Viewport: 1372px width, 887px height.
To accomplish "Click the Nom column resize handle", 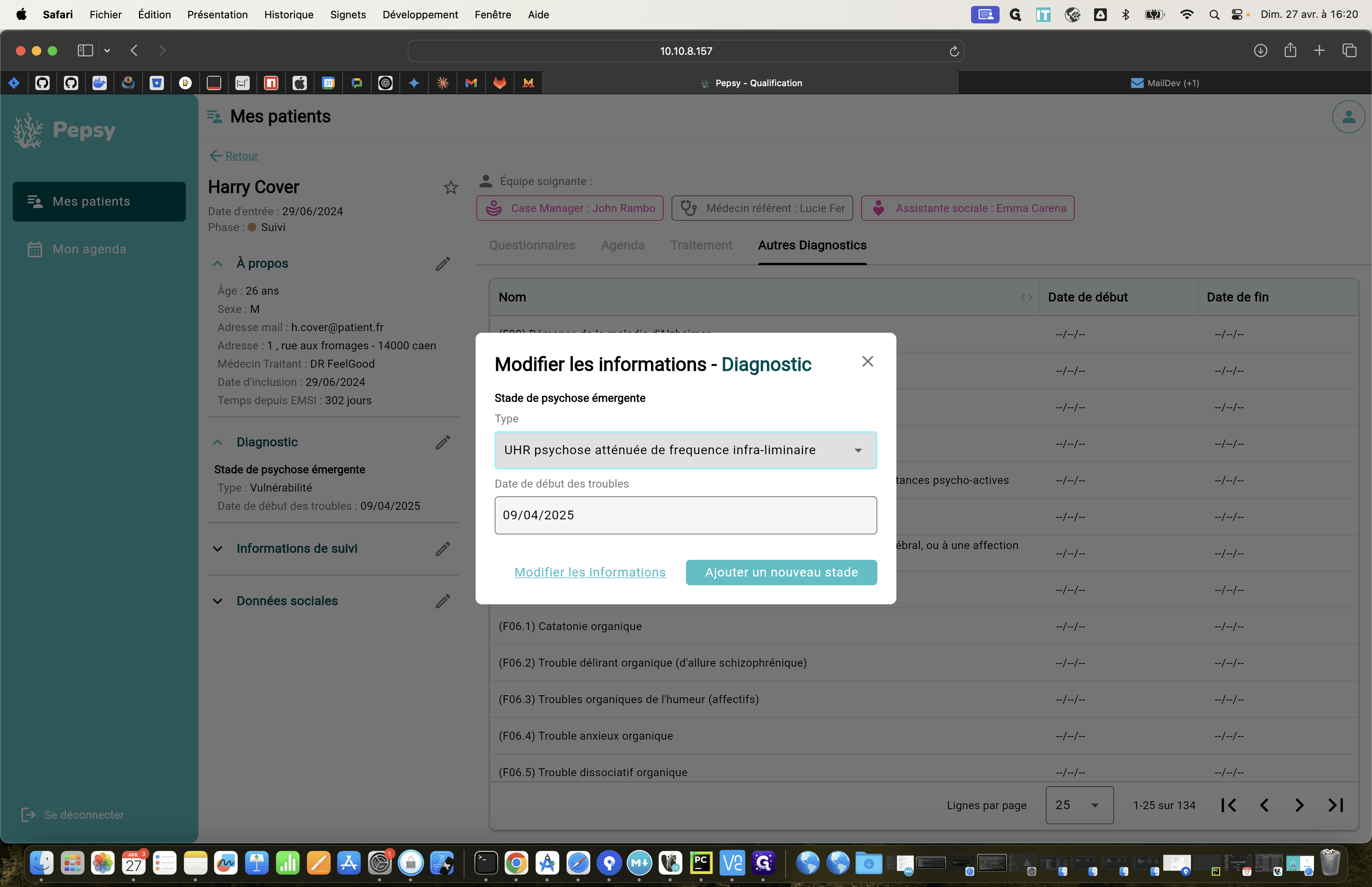I will pyautogui.click(x=1026, y=297).
